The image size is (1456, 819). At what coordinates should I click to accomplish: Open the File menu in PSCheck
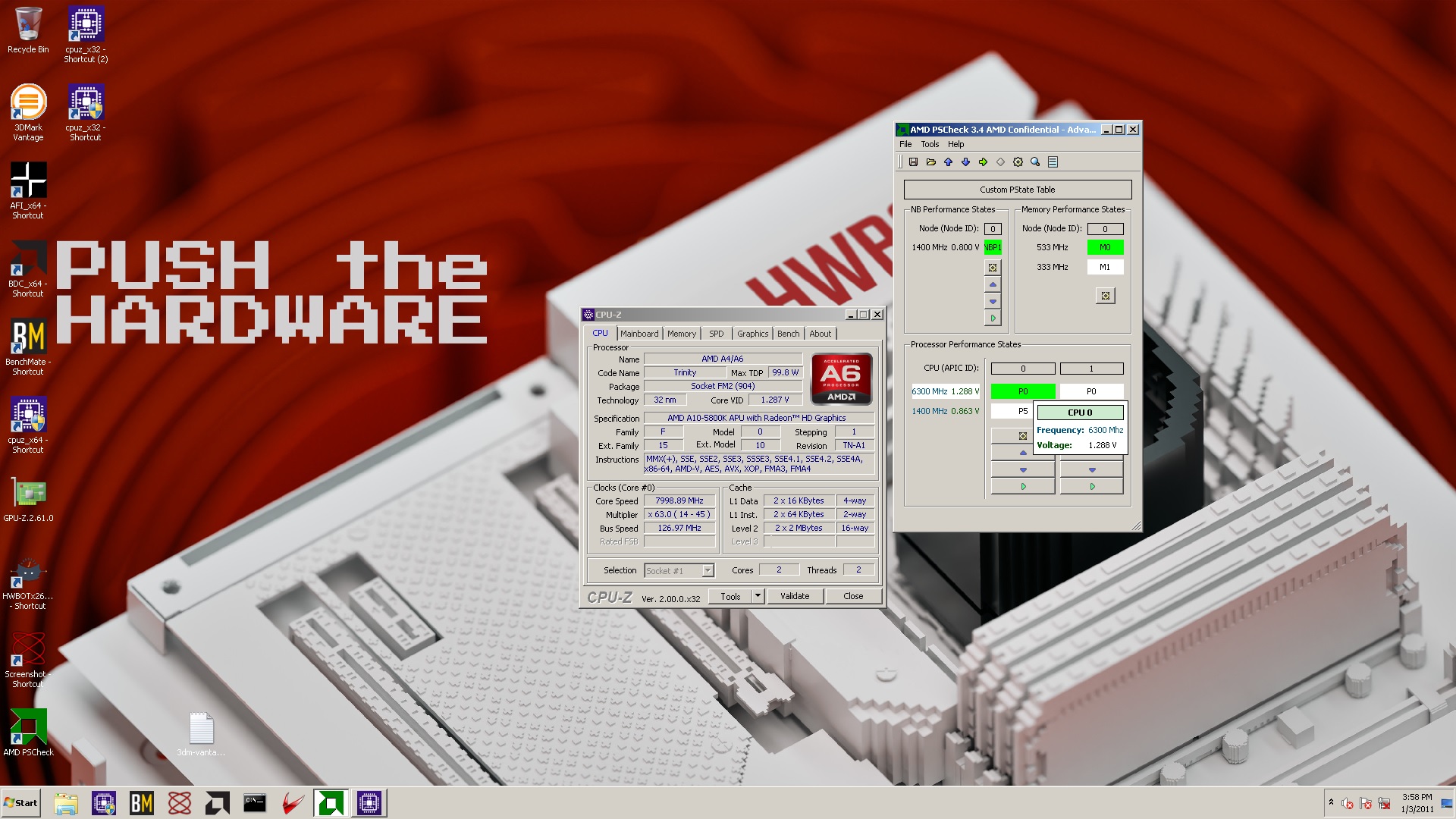[905, 144]
